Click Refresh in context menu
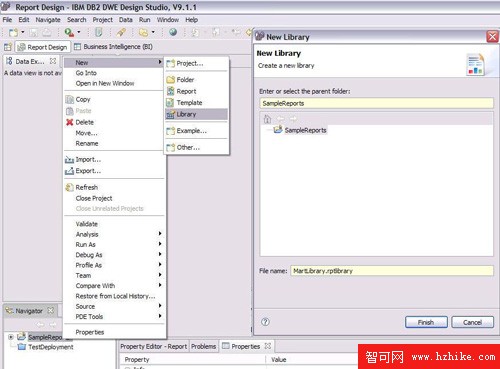Screen dimensions: 500x369 [87, 187]
